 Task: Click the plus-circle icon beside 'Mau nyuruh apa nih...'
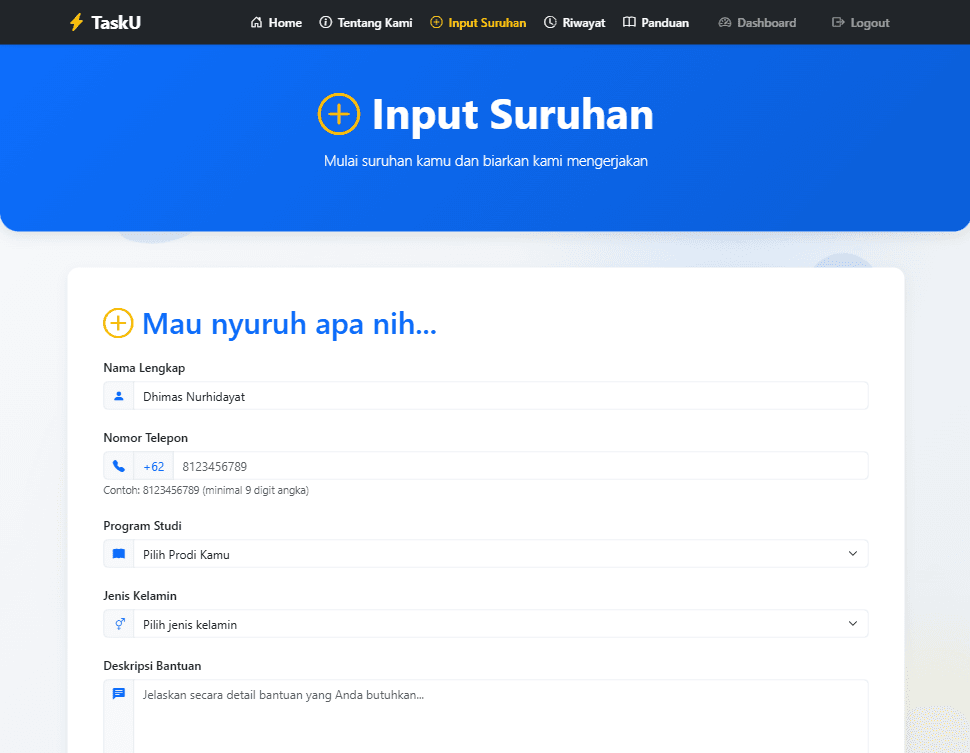118,323
